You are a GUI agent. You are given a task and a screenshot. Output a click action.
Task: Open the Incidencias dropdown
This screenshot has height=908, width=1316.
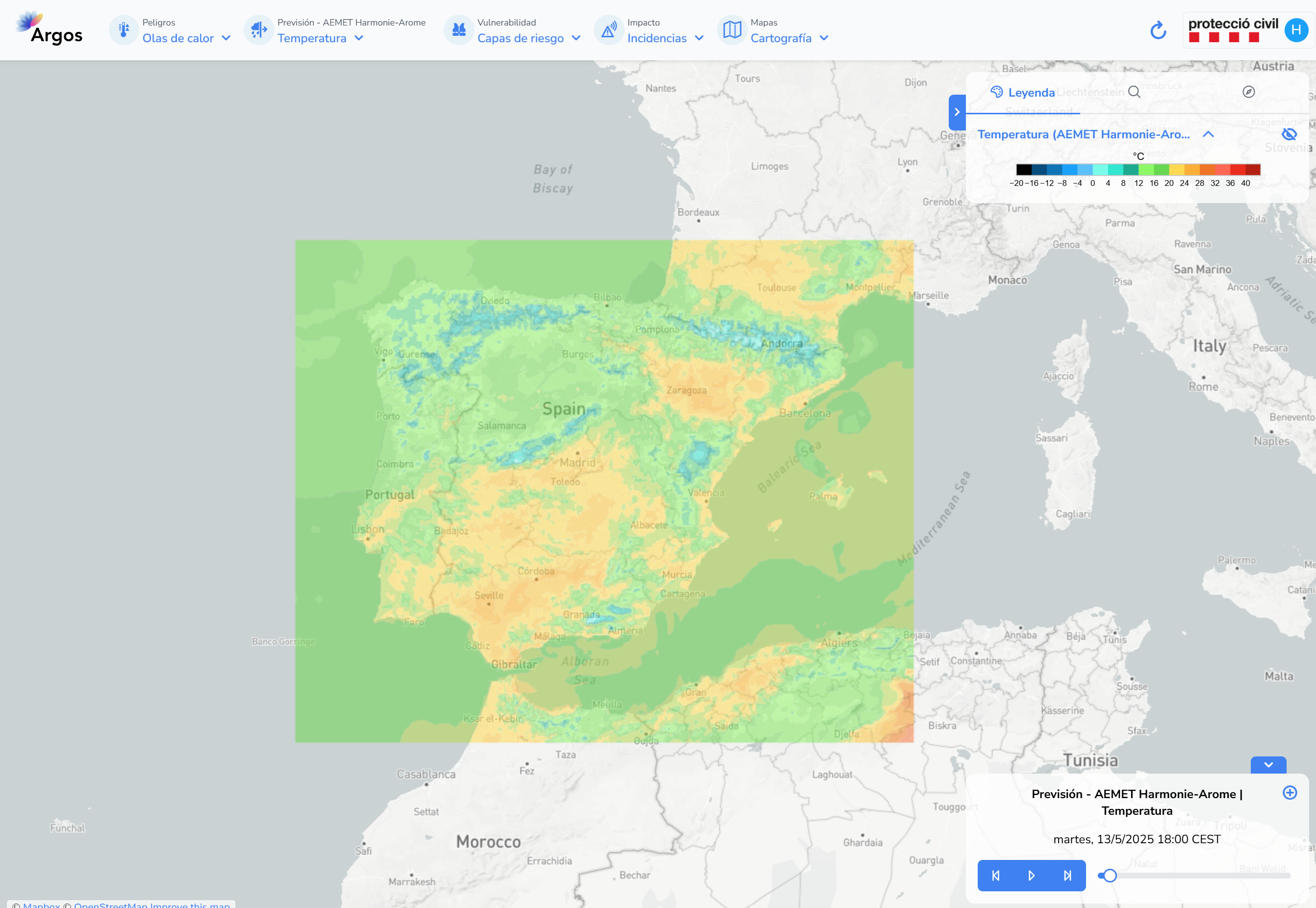665,38
